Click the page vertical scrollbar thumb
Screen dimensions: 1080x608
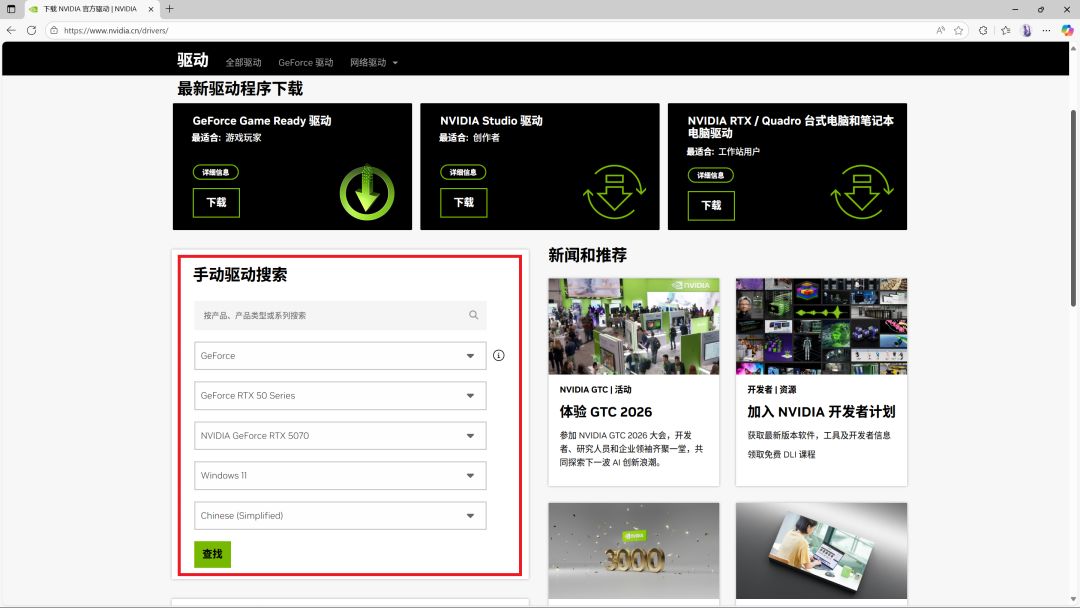click(1073, 208)
